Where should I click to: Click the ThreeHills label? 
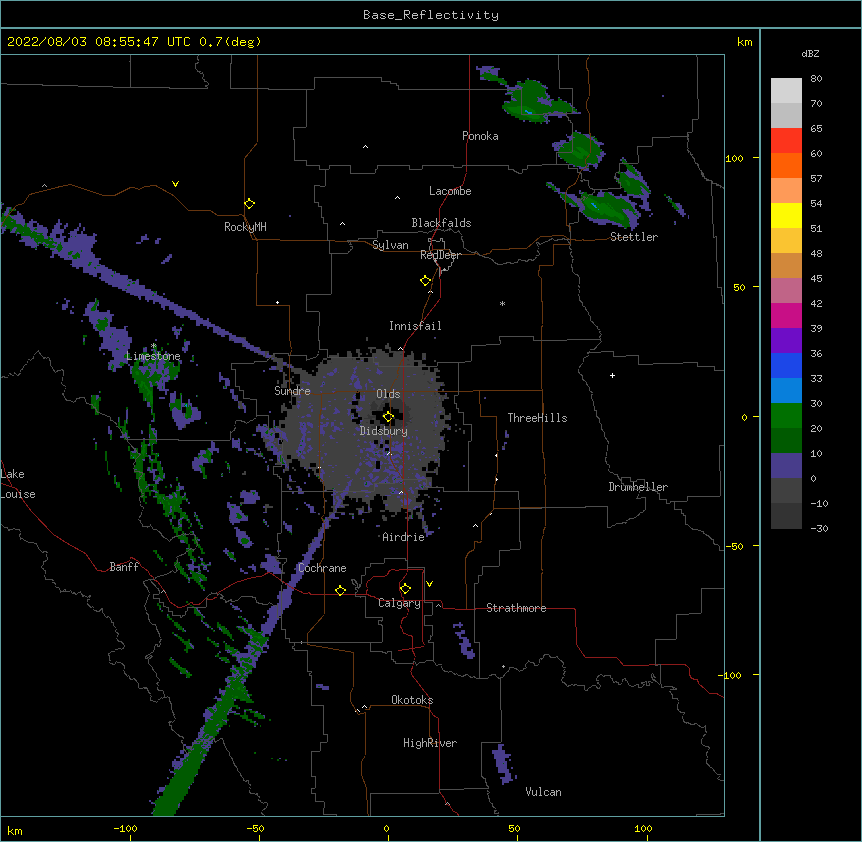point(537,418)
